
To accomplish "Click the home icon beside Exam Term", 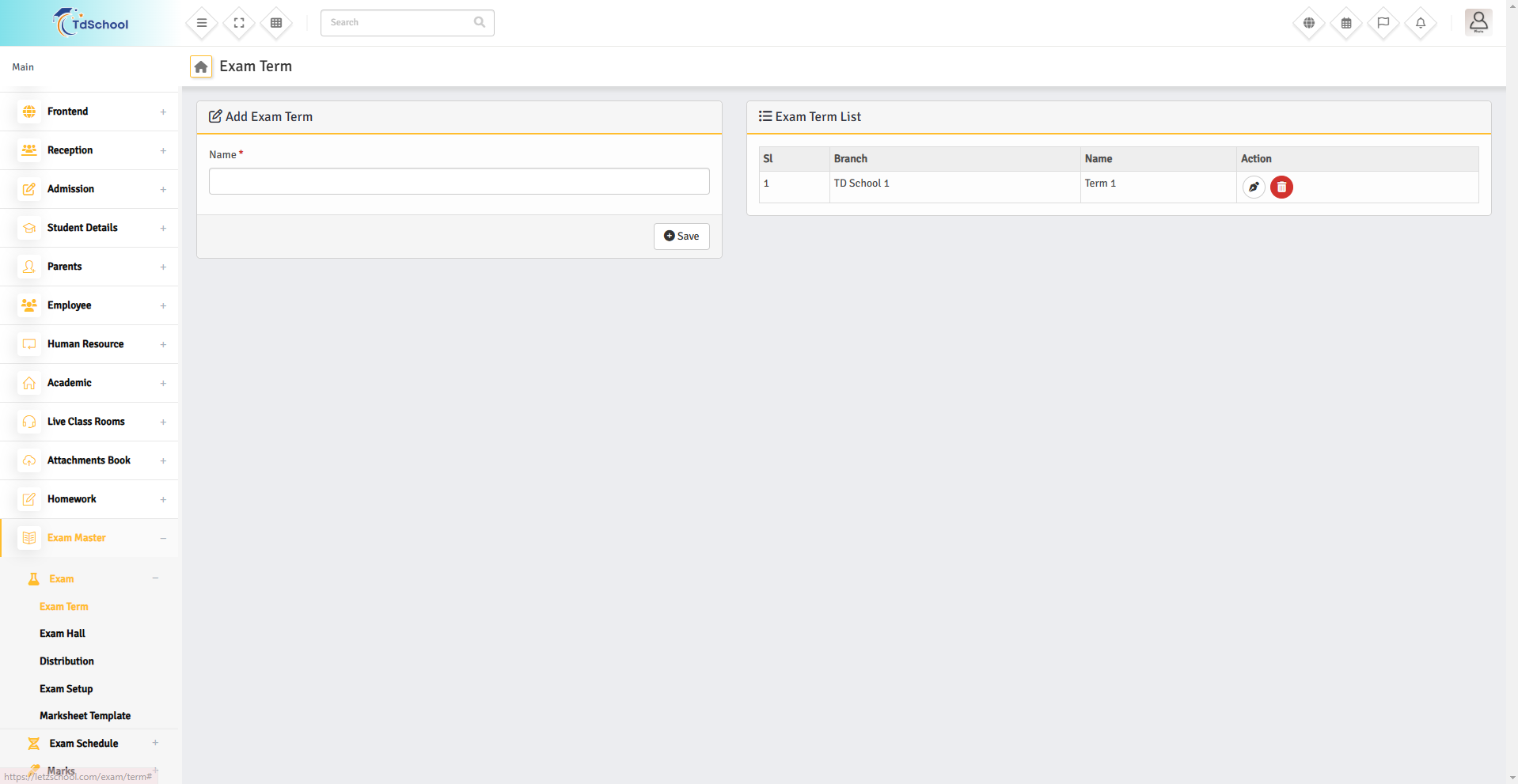I will (201, 67).
